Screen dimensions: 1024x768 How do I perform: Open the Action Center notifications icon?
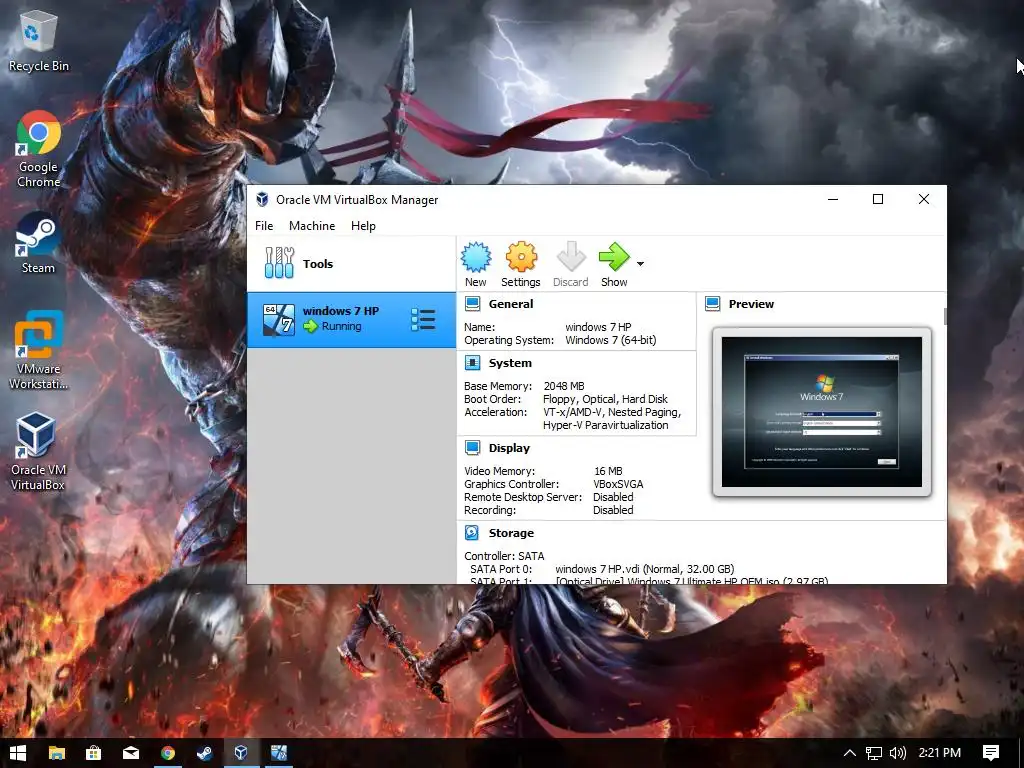tap(991, 753)
